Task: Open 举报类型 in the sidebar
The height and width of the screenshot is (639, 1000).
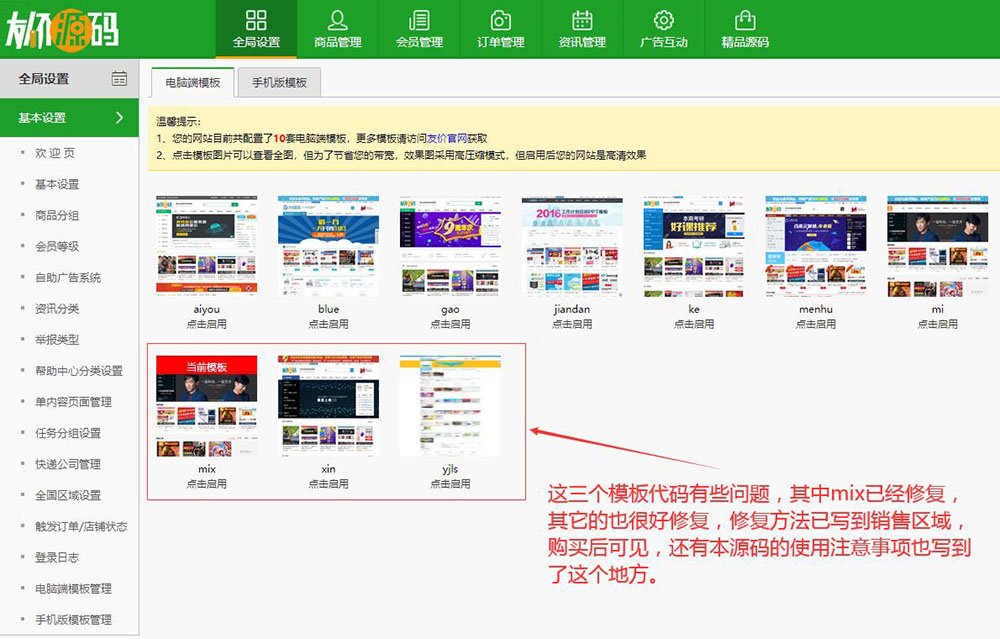Action: click(57, 340)
